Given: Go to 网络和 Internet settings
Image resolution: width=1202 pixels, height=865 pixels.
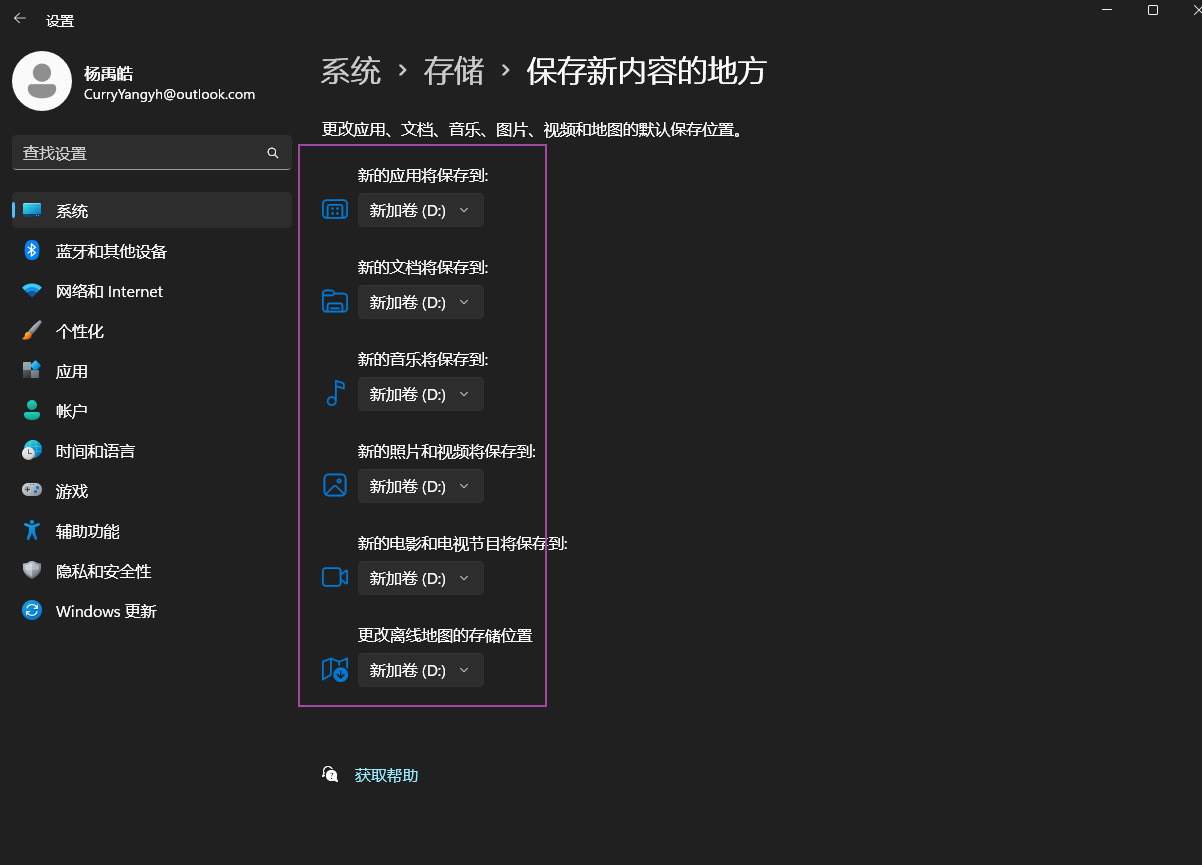Looking at the screenshot, I should tap(152, 291).
